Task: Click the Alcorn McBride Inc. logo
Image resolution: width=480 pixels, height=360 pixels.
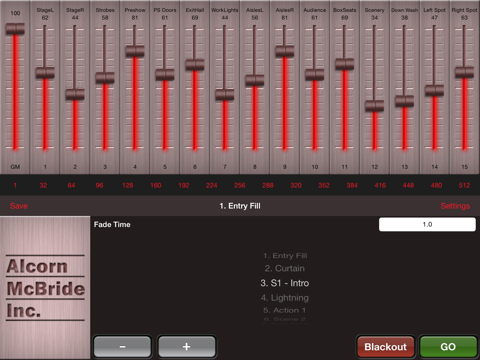Action: (x=45, y=288)
